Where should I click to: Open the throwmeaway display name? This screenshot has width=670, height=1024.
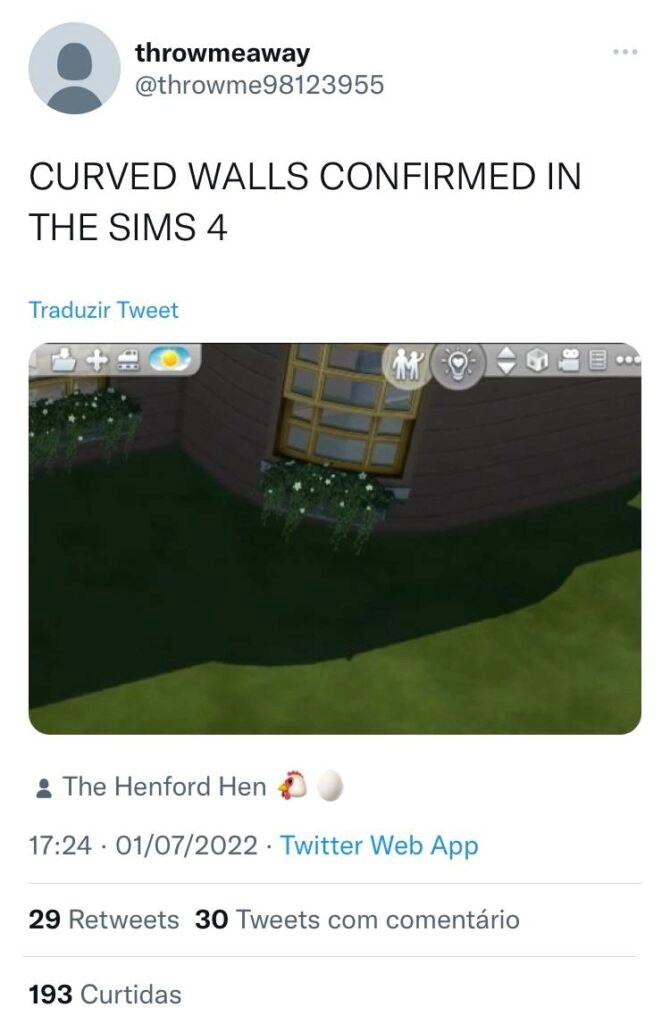coord(223,53)
